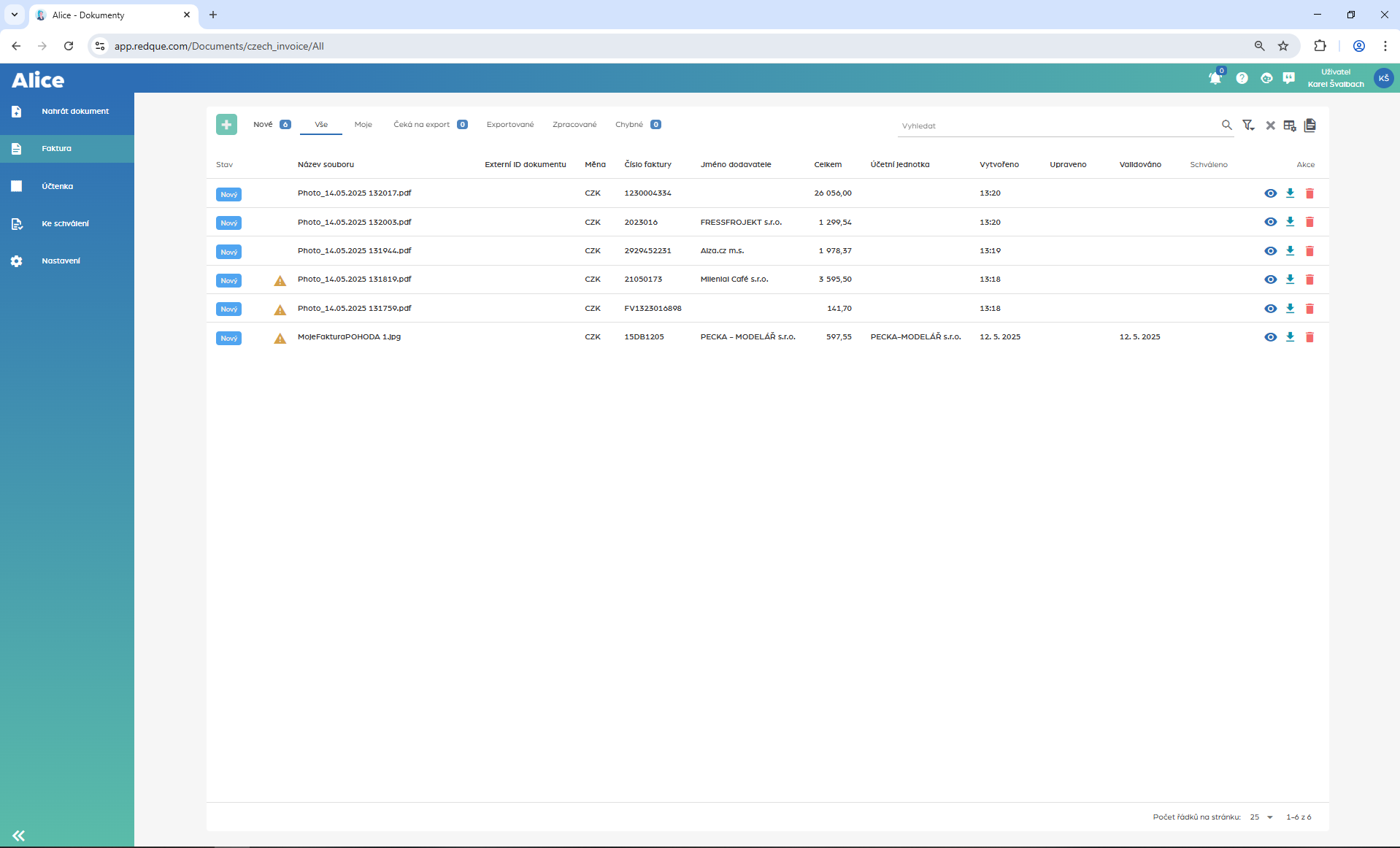Switch to the Moje tab
Screen dimensions: 1400x848
(x=364, y=125)
